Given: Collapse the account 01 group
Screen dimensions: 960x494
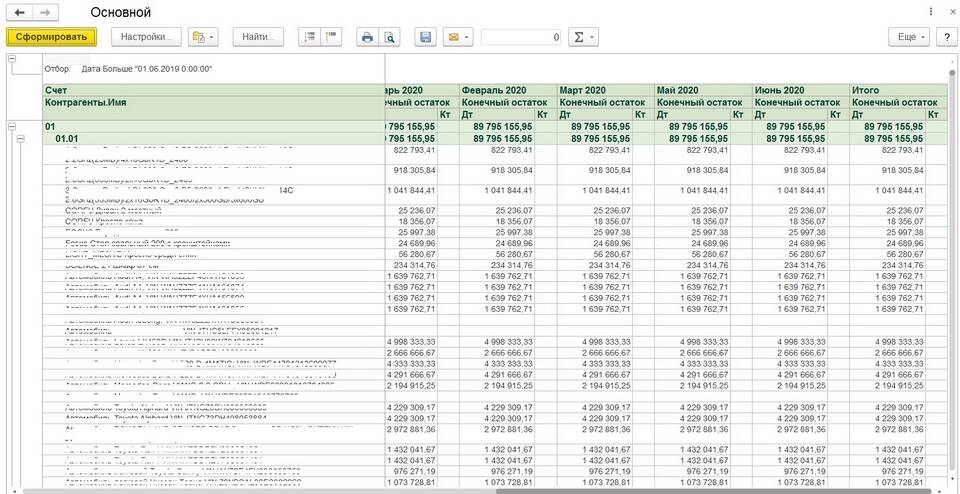Looking at the screenshot, I should click(12, 127).
